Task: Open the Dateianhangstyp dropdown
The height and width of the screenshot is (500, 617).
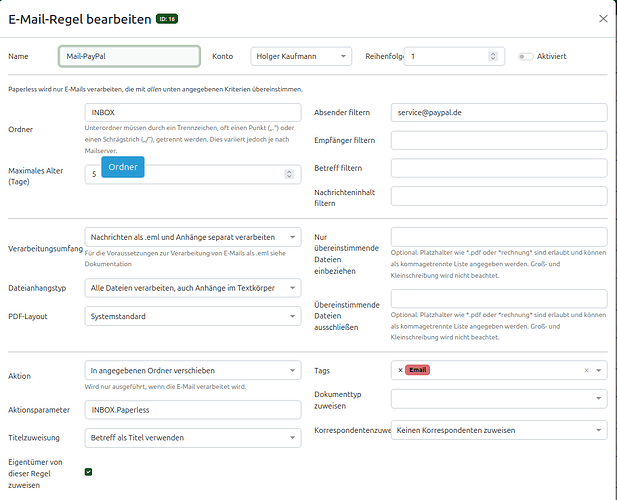Action: coord(192,288)
